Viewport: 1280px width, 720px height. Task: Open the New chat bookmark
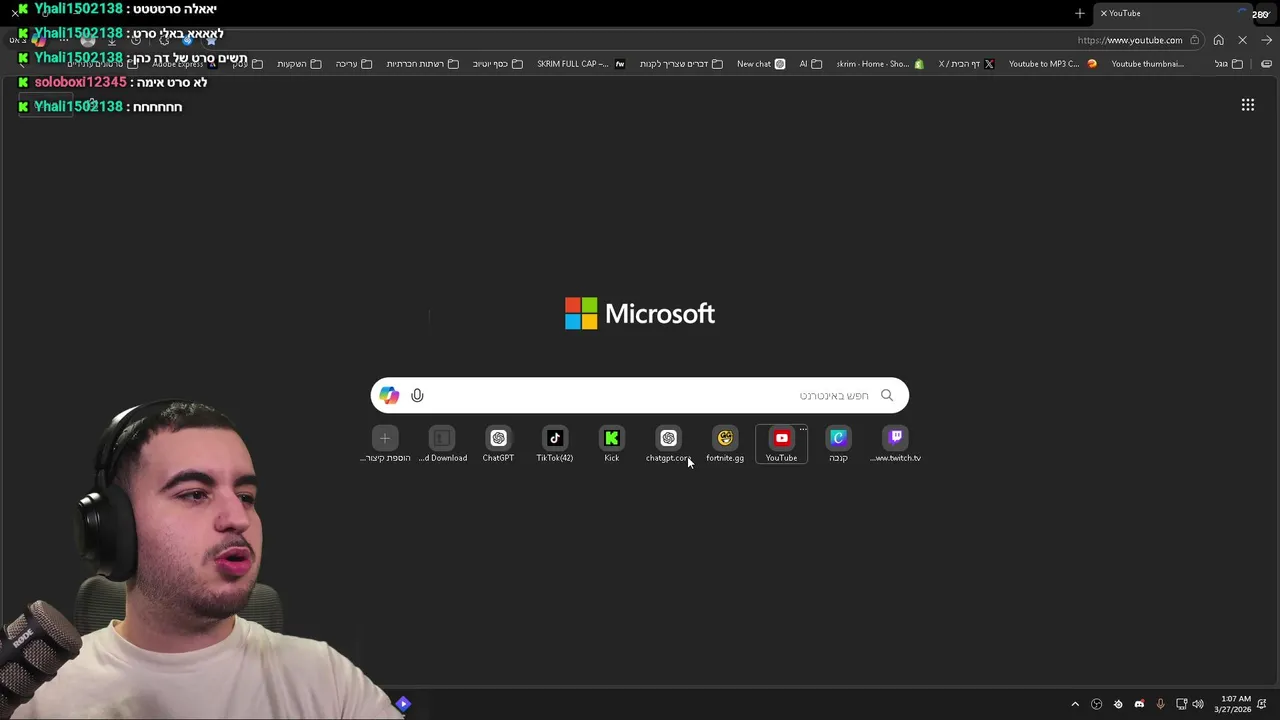pyautogui.click(x=761, y=64)
